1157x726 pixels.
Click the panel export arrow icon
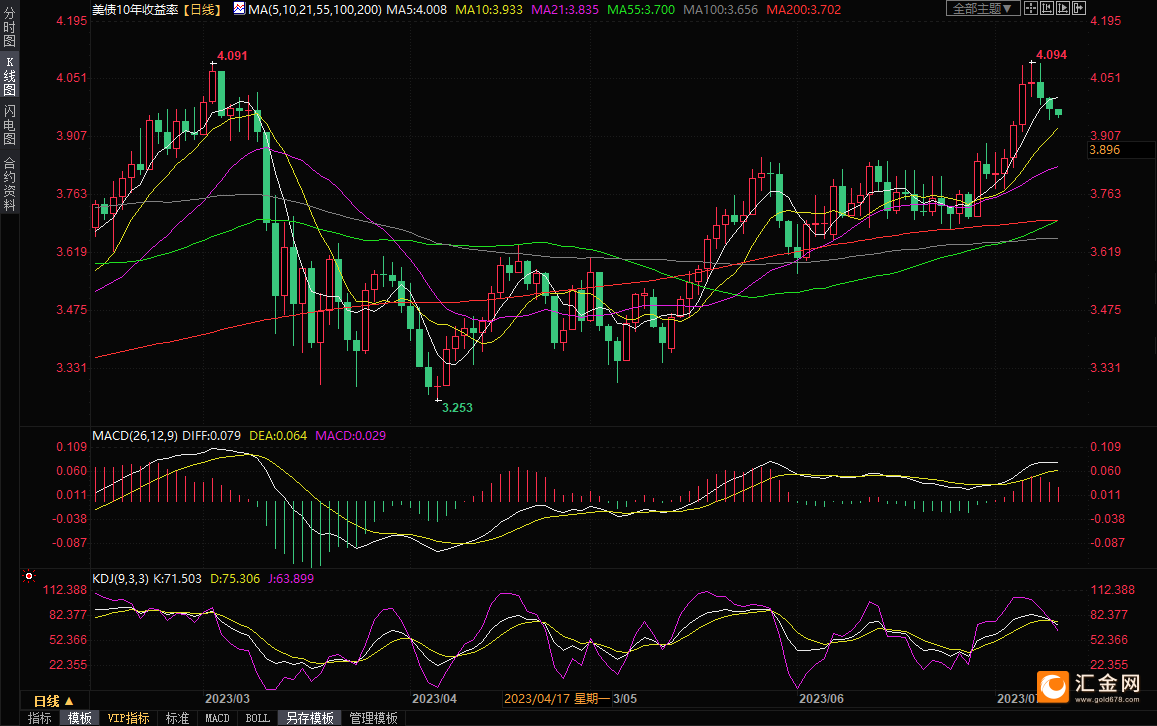(1079, 8)
